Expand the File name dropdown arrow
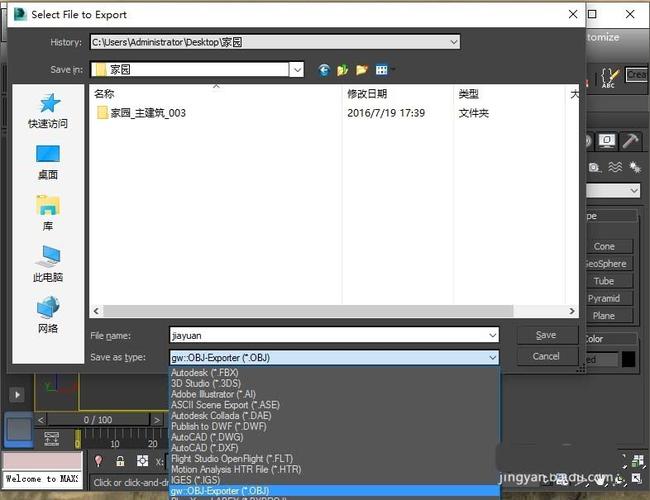The image size is (650, 500). tap(492, 335)
